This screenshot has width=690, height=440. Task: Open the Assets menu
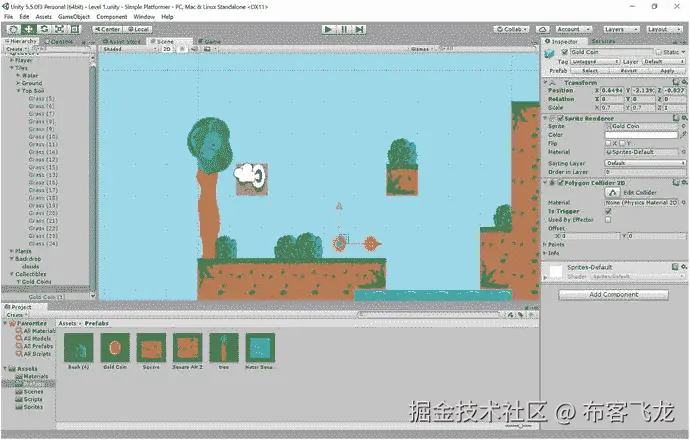pyautogui.click(x=44, y=17)
